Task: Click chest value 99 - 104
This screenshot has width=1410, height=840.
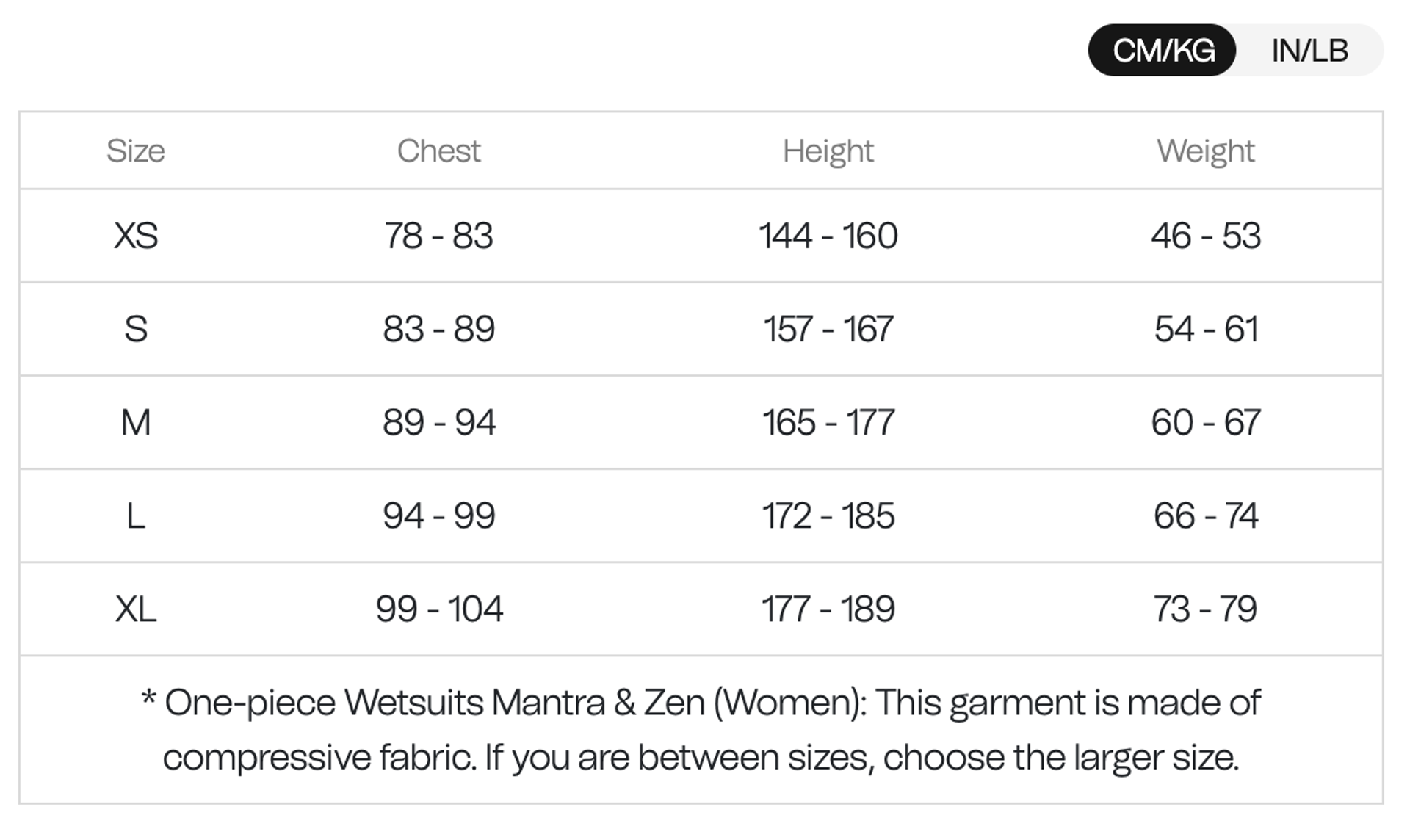Action: [x=439, y=609]
